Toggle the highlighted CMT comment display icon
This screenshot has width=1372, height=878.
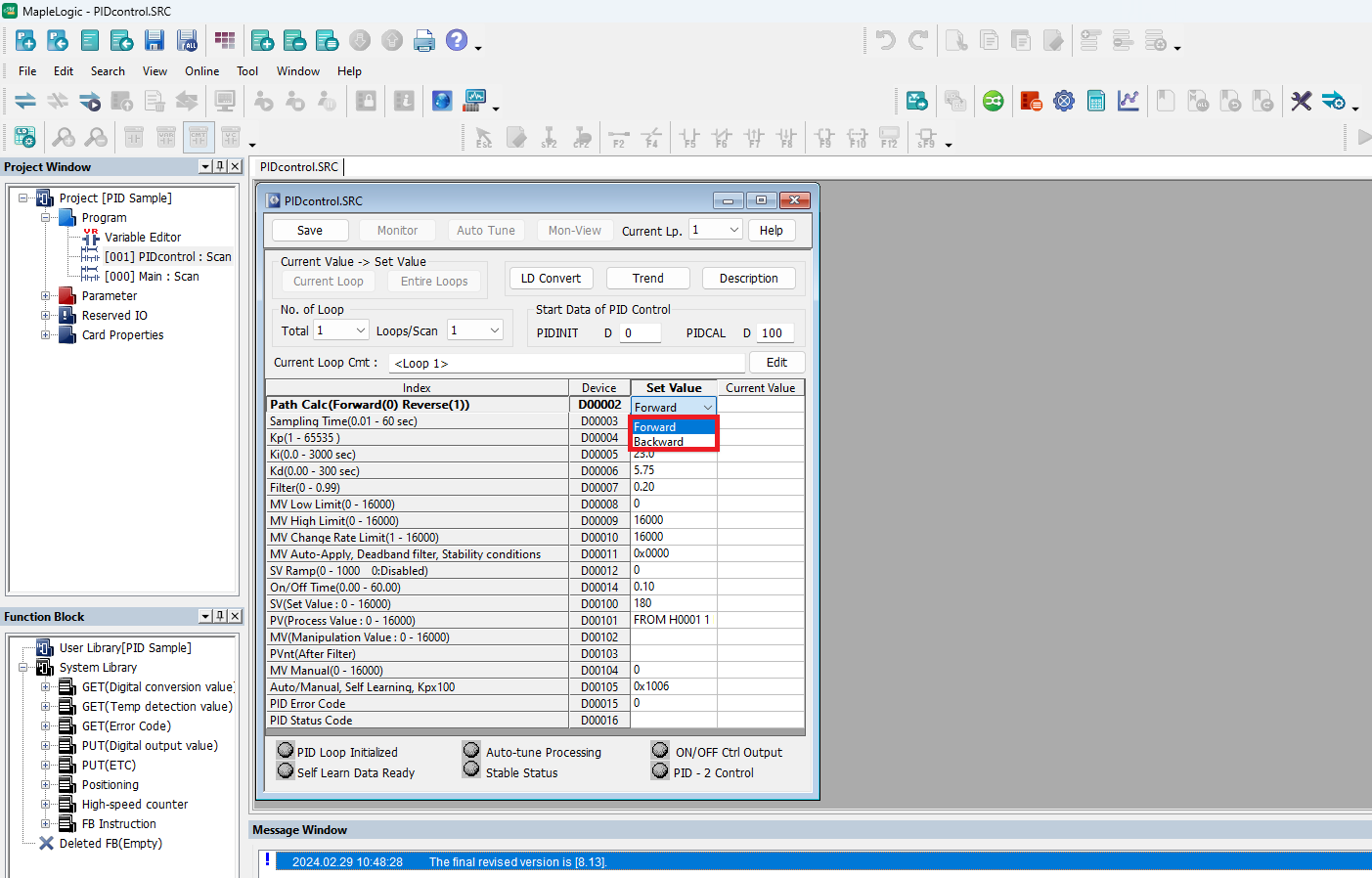199,137
